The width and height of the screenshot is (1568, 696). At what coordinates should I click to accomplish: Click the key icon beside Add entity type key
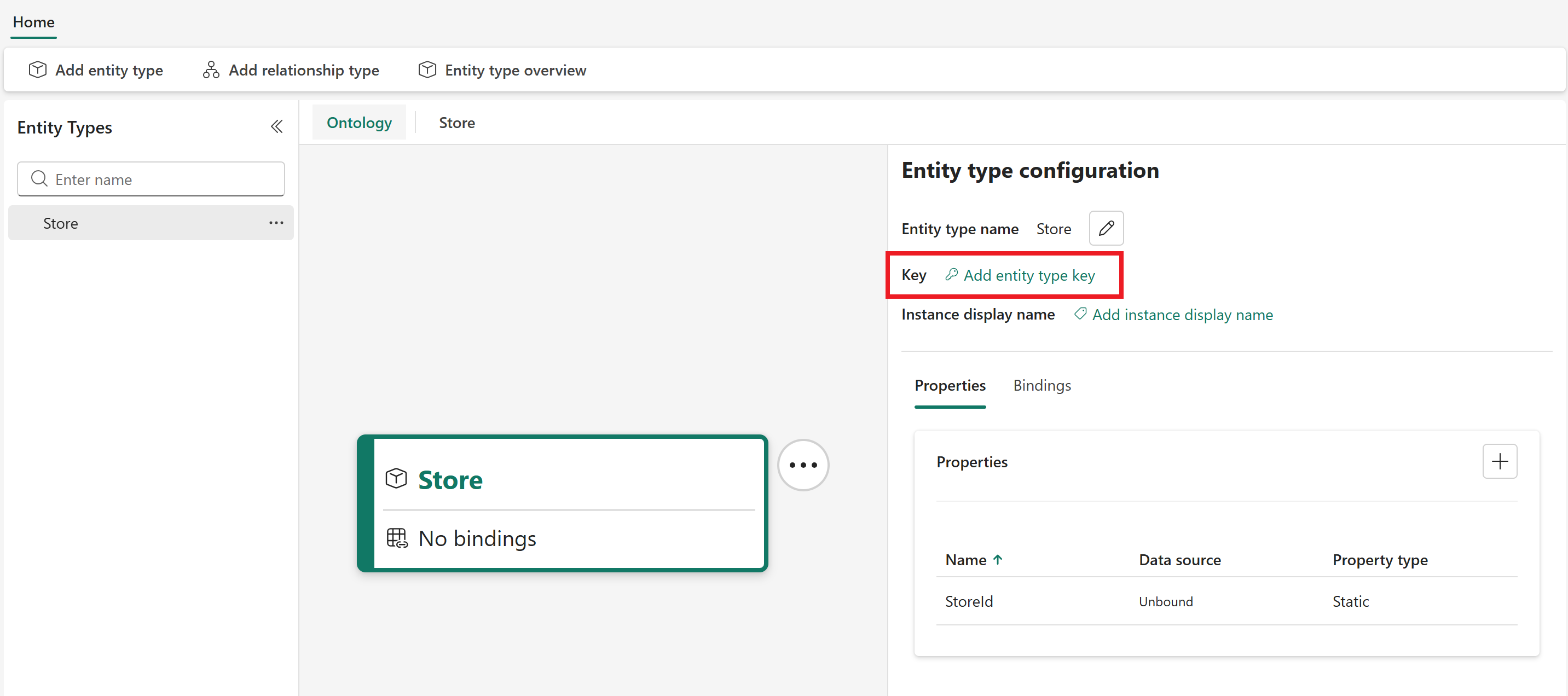[951, 275]
